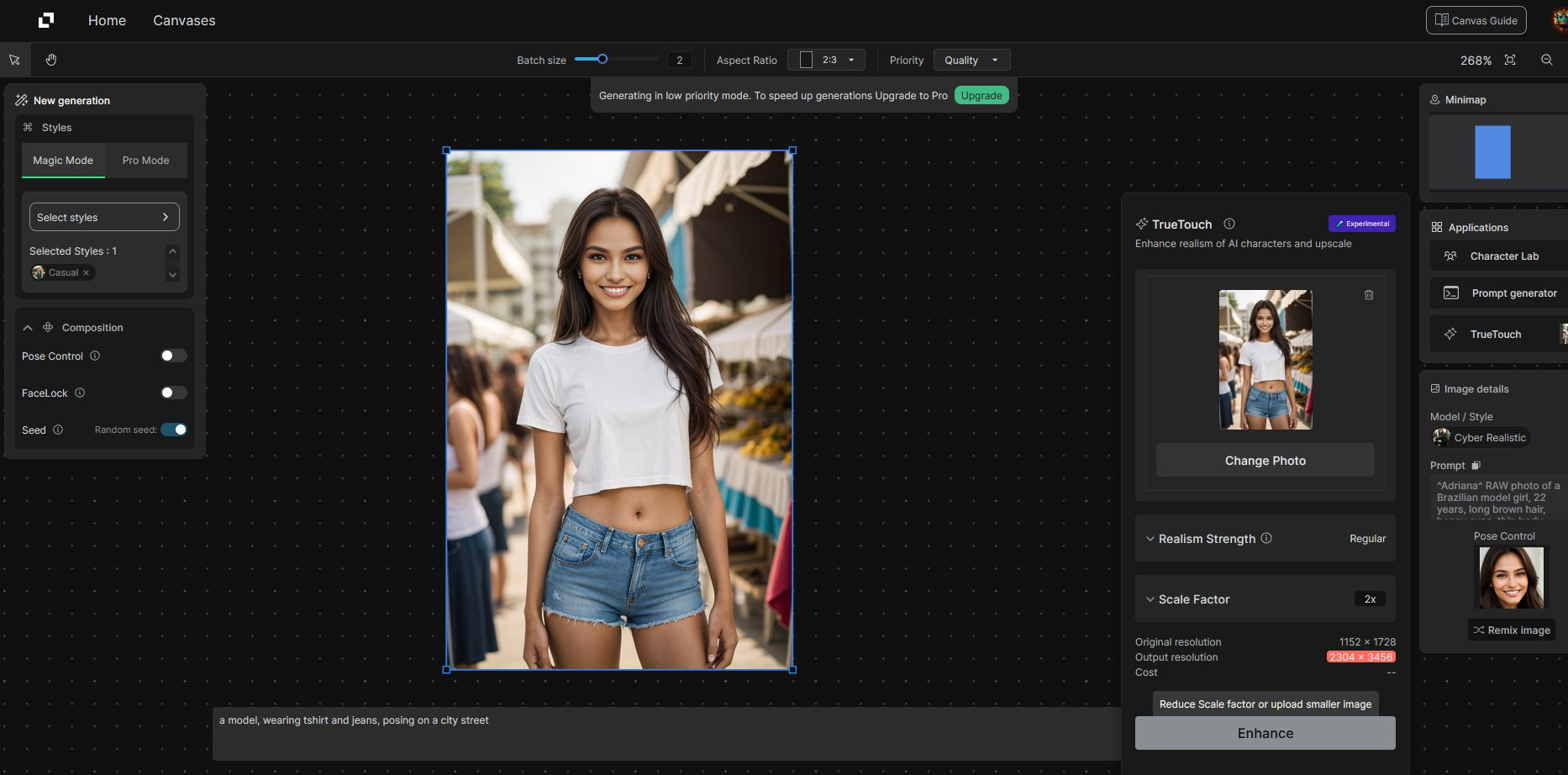Image resolution: width=1568 pixels, height=775 pixels.
Task: Click the Realism Strength info icon
Action: coord(1266,538)
